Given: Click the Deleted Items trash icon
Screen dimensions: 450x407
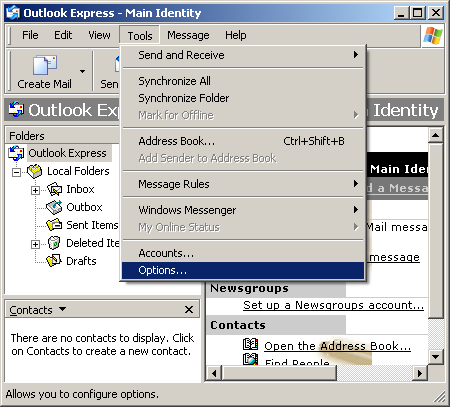Looking at the screenshot, I should click(54, 243).
